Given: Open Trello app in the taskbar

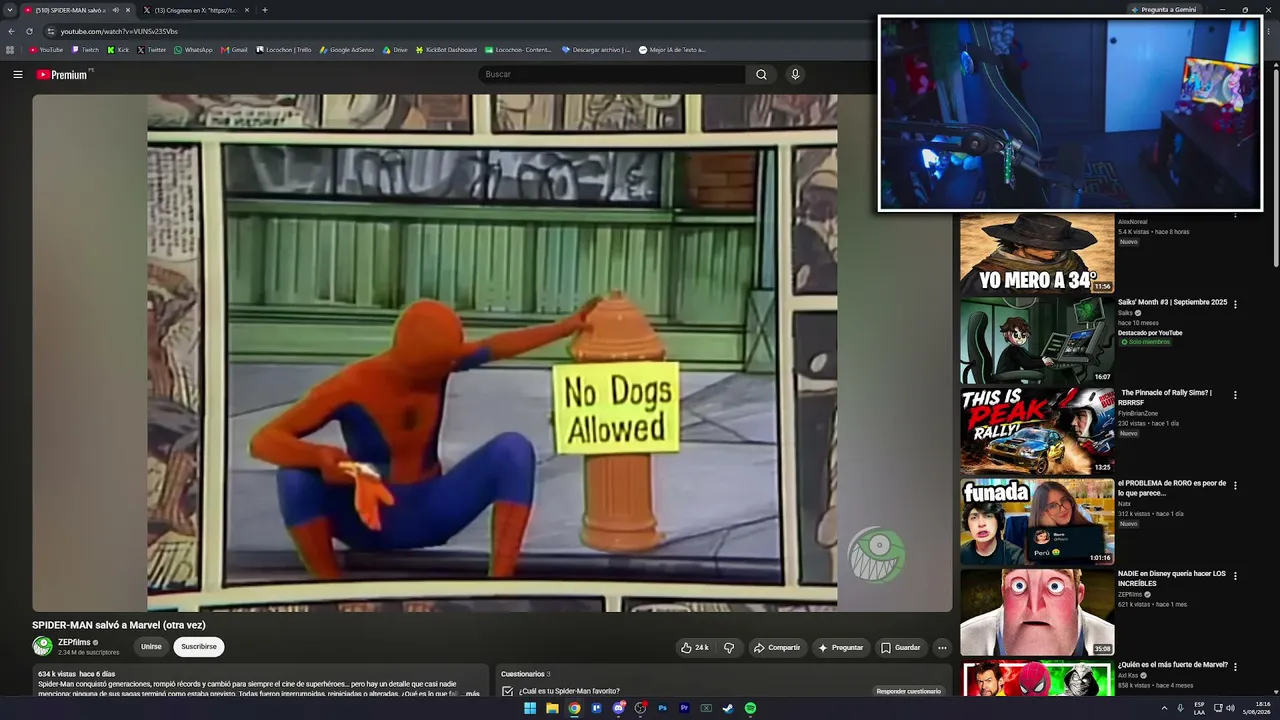Looking at the screenshot, I should coord(596,708).
